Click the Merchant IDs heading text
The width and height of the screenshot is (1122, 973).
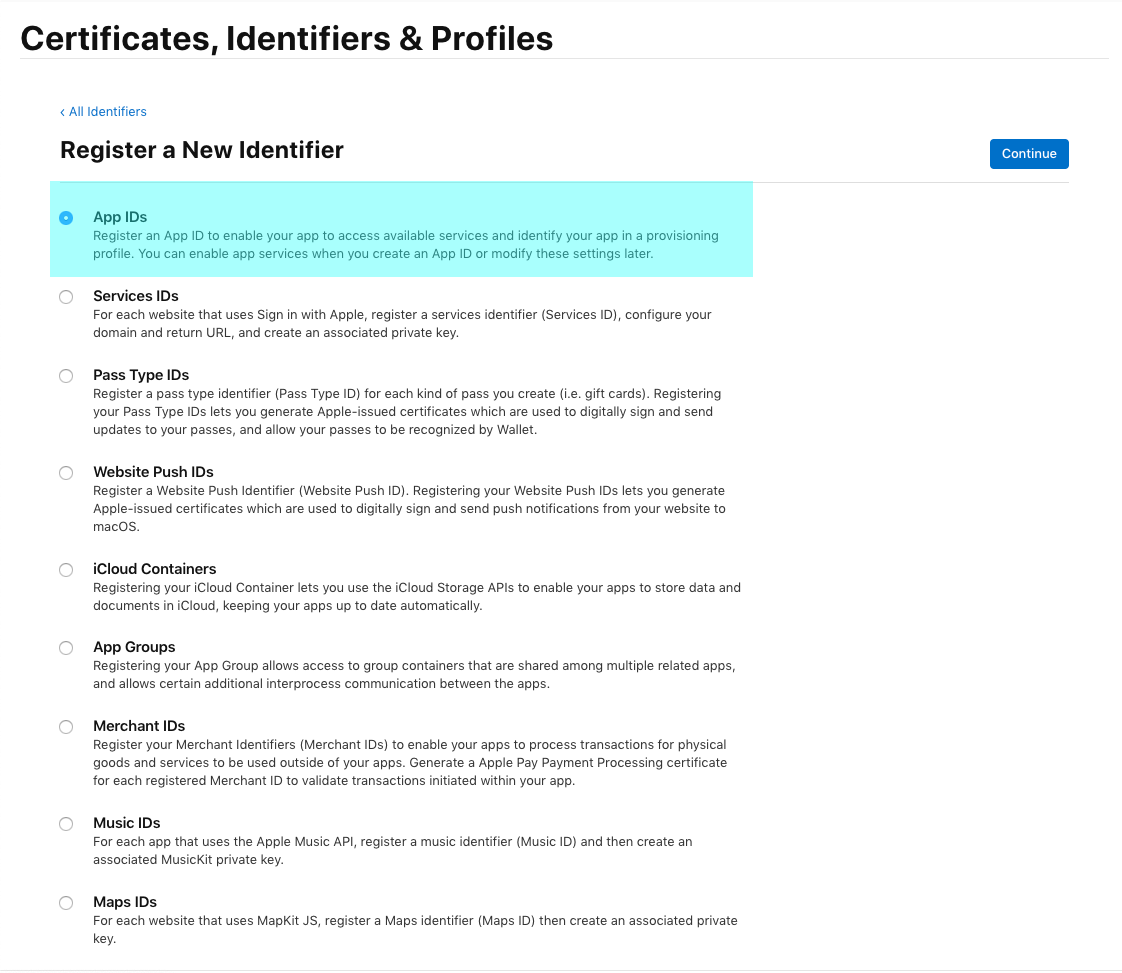139,726
